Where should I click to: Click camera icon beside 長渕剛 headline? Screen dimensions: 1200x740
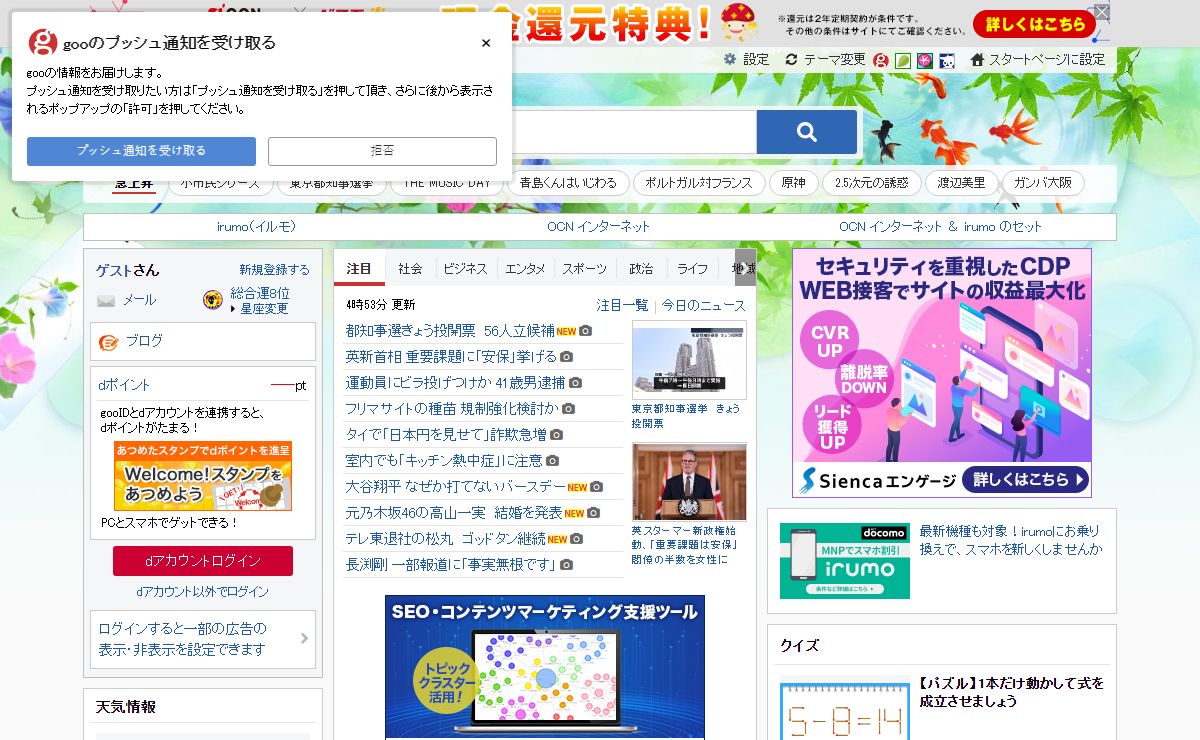click(x=567, y=565)
